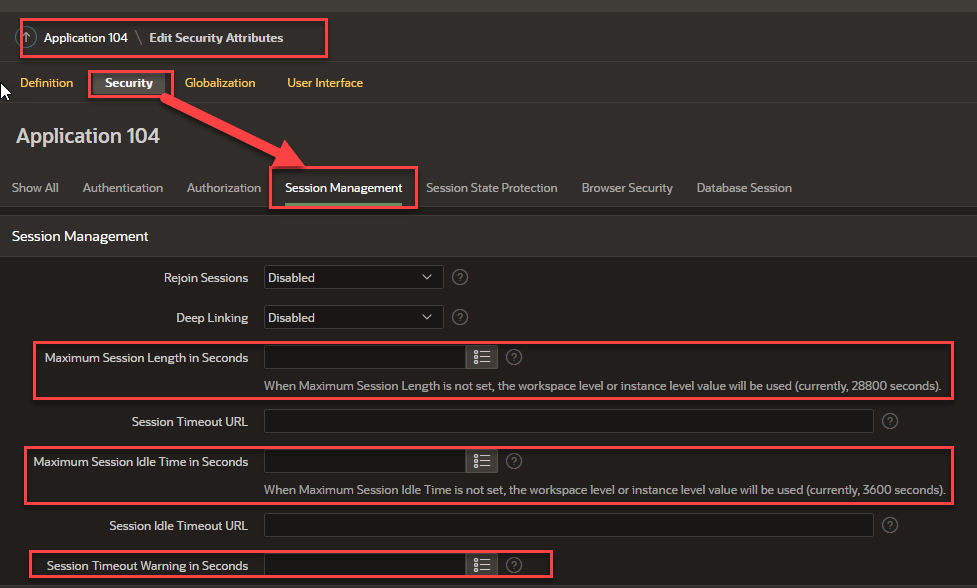This screenshot has height=588, width=977.
Task: Open help for Session Timeout URL
Action: pos(890,421)
